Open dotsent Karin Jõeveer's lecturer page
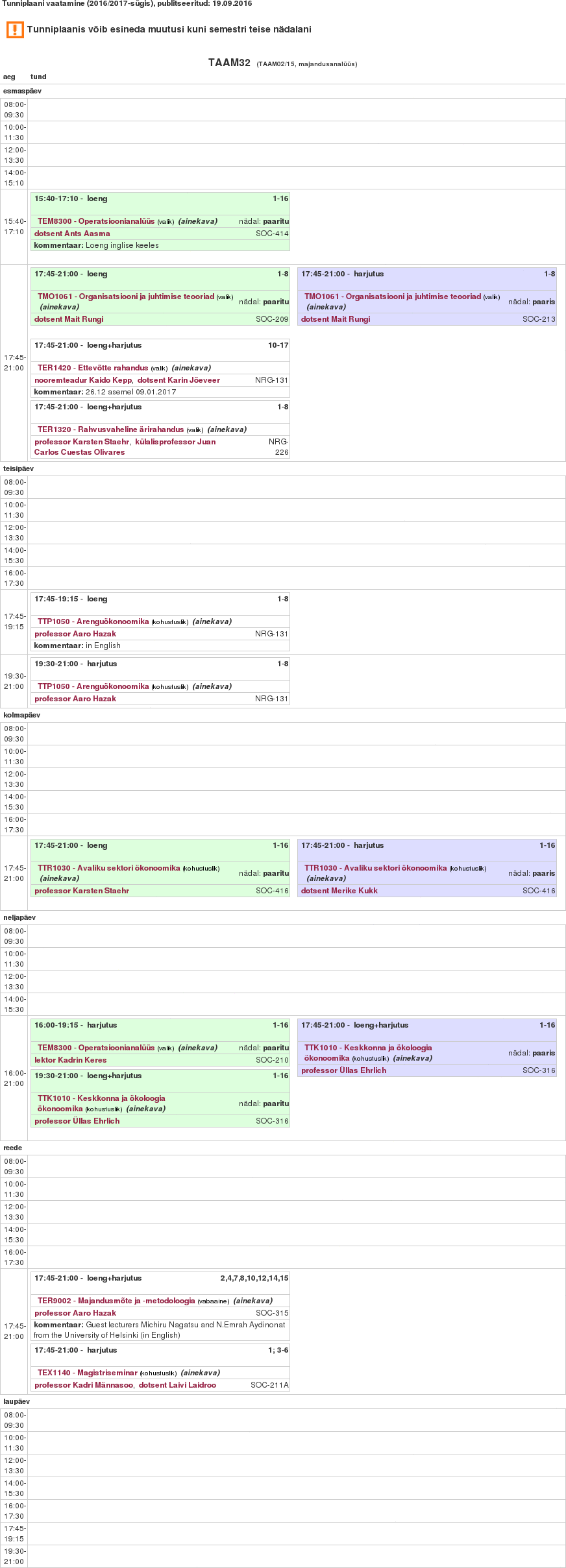The image size is (566, 1568). pyautogui.click(x=178, y=380)
